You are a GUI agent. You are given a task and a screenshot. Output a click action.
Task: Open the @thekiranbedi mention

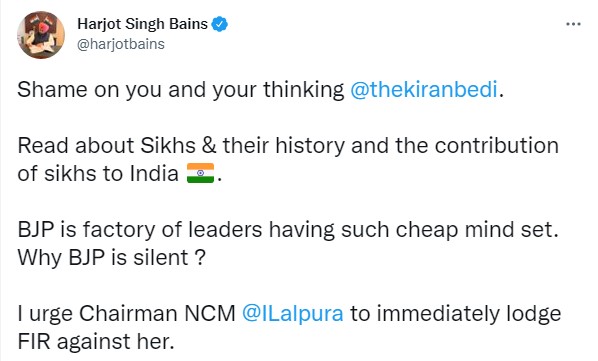pos(424,90)
